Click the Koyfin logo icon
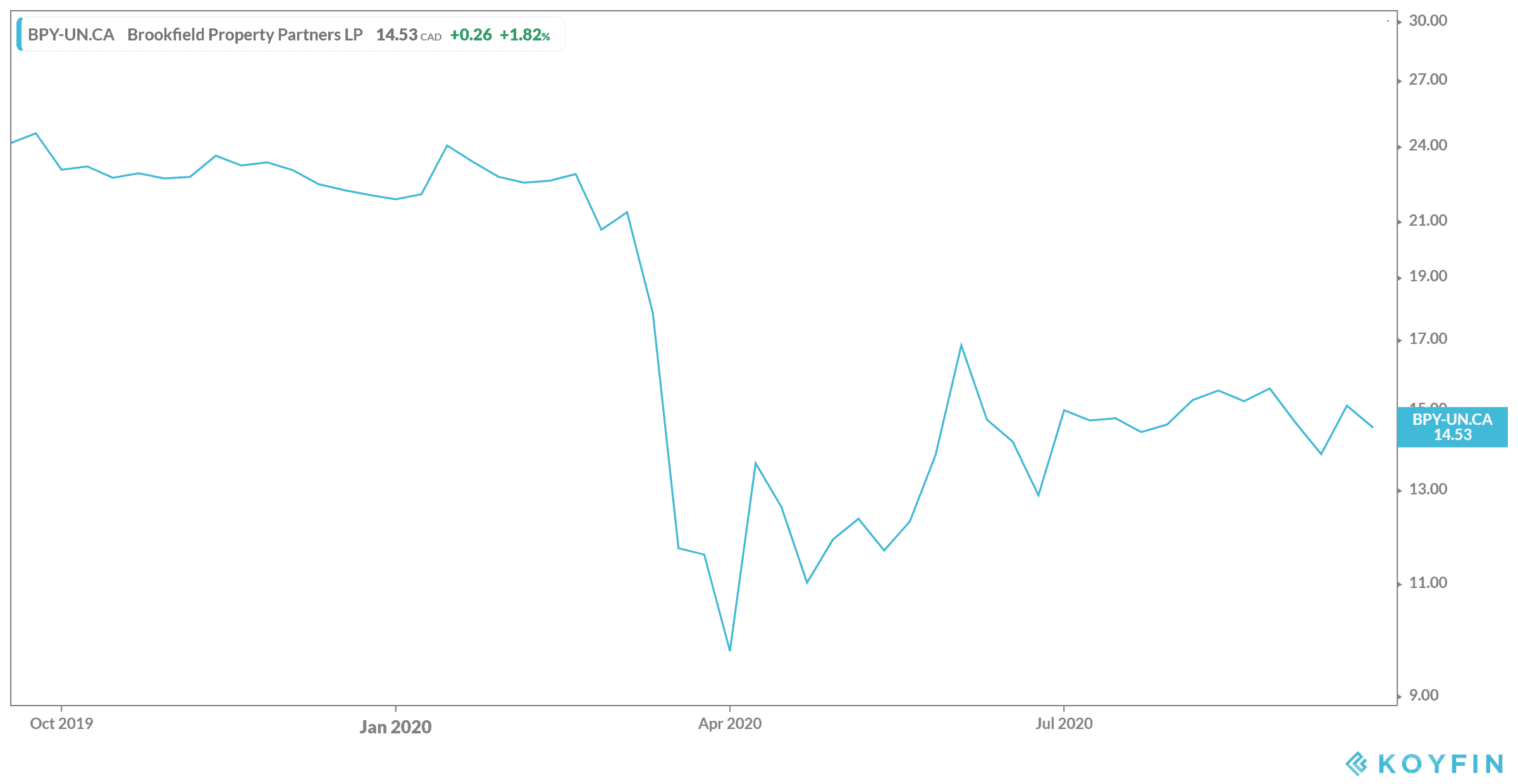The width and height of the screenshot is (1518, 784). click(x=1357, y=763)
